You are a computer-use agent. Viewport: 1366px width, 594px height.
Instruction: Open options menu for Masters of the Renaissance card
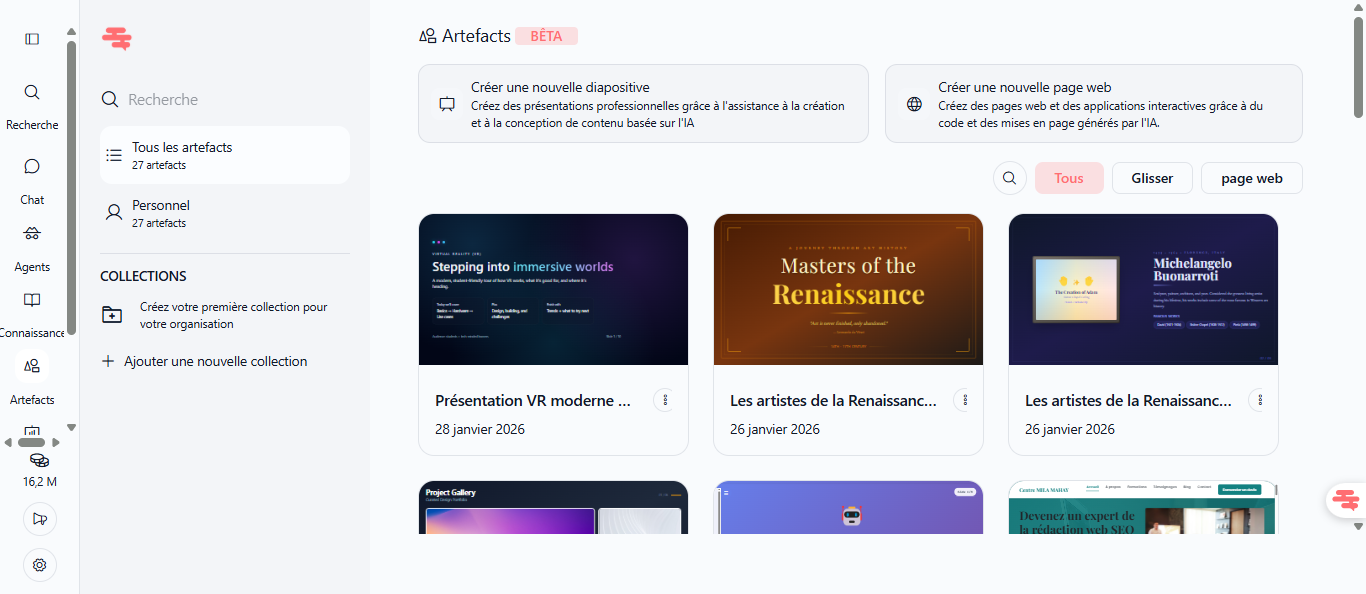point(965,400)
